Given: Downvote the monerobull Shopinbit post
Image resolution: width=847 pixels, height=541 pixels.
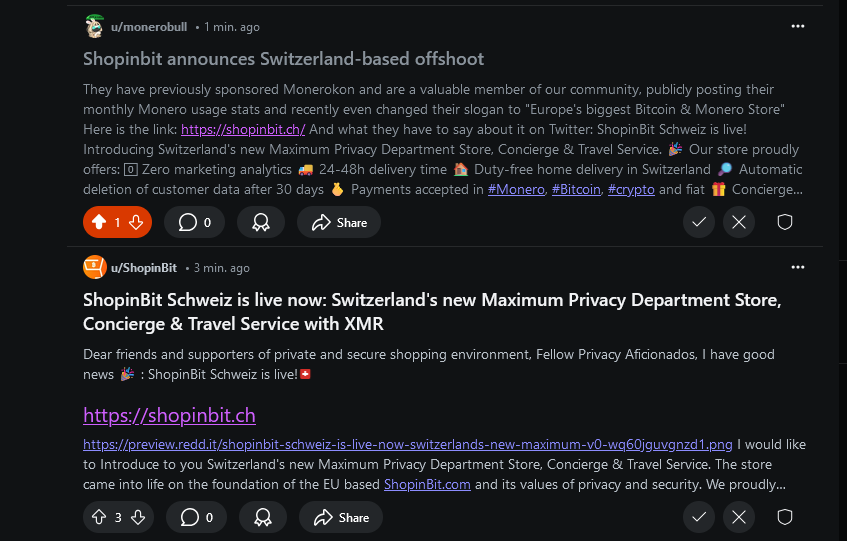Looking at the screenshot, I should click(x=136, y=222).
